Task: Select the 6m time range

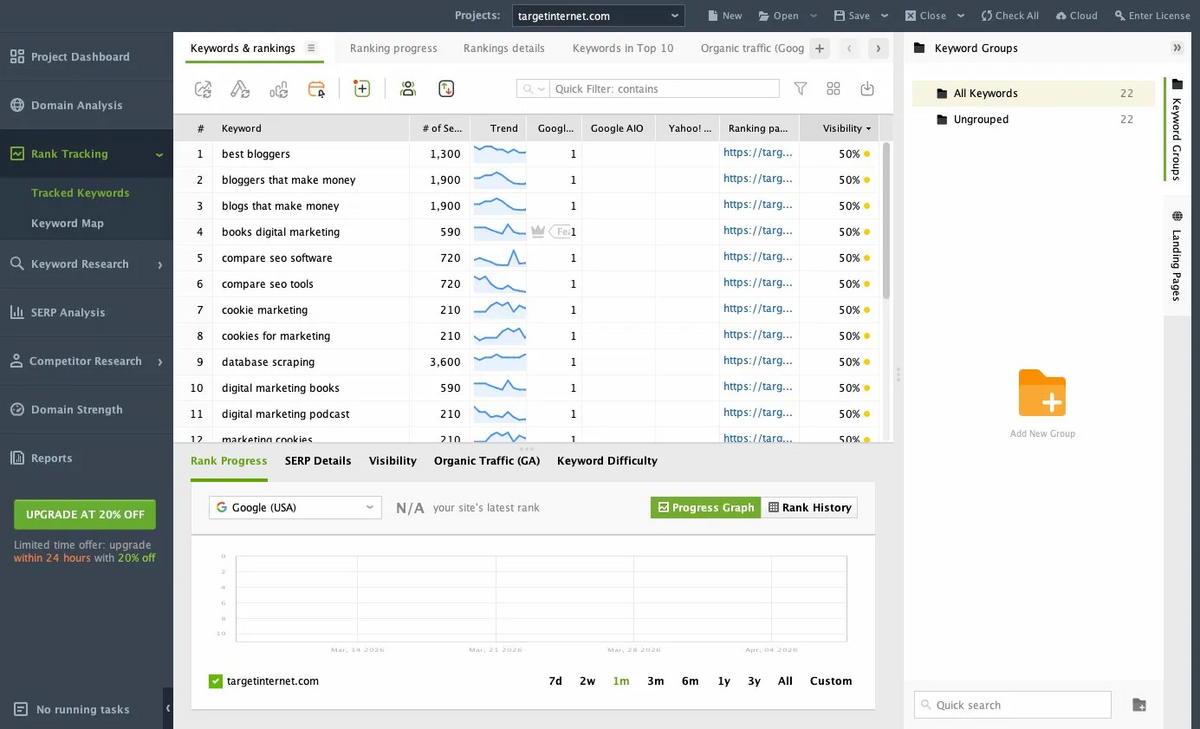Action: 690,681
